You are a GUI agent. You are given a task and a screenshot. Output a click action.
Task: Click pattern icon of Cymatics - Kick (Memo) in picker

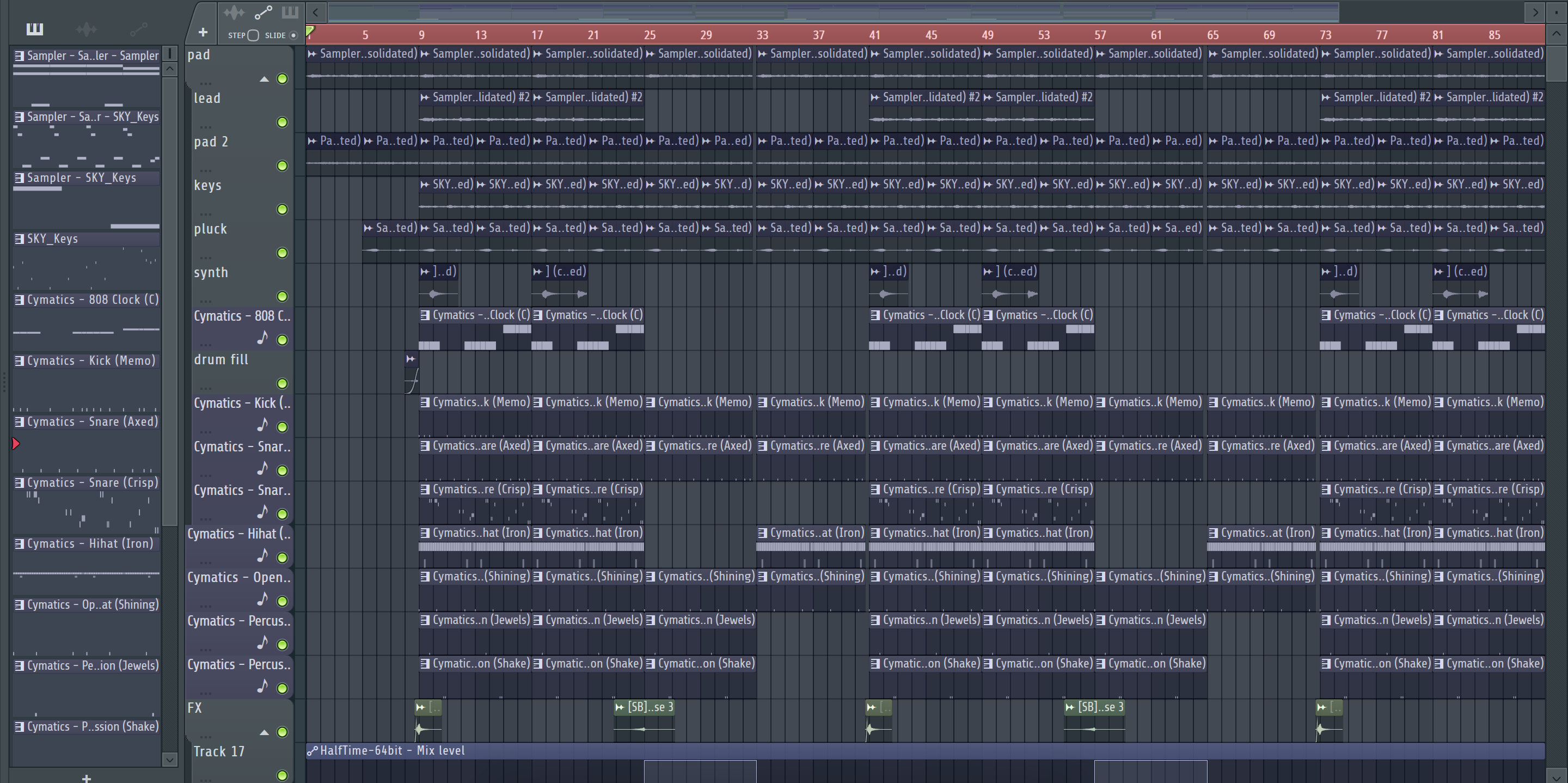(20, 360)
